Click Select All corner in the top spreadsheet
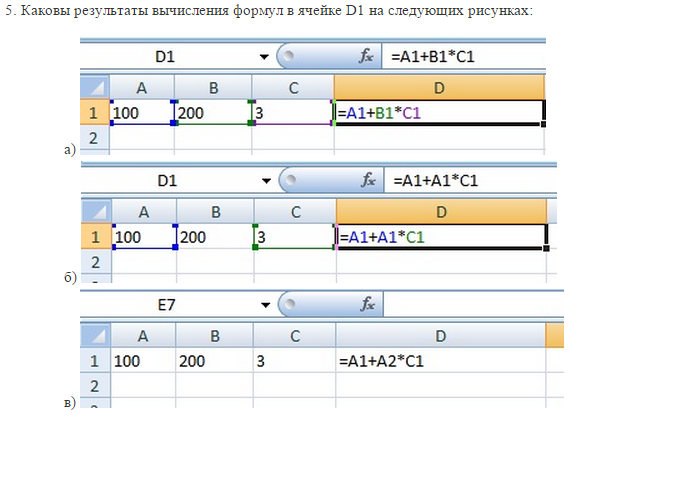Screen dimensions: 681x496 (x=94, y=88)
